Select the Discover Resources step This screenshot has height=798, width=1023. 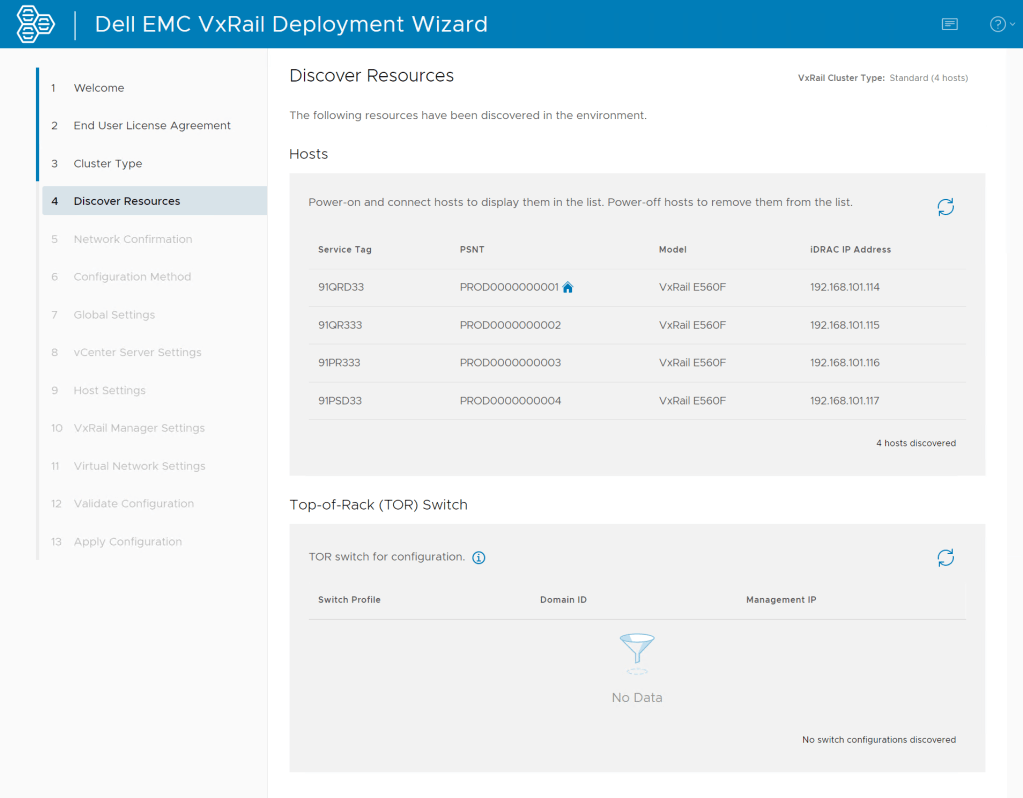127,201
